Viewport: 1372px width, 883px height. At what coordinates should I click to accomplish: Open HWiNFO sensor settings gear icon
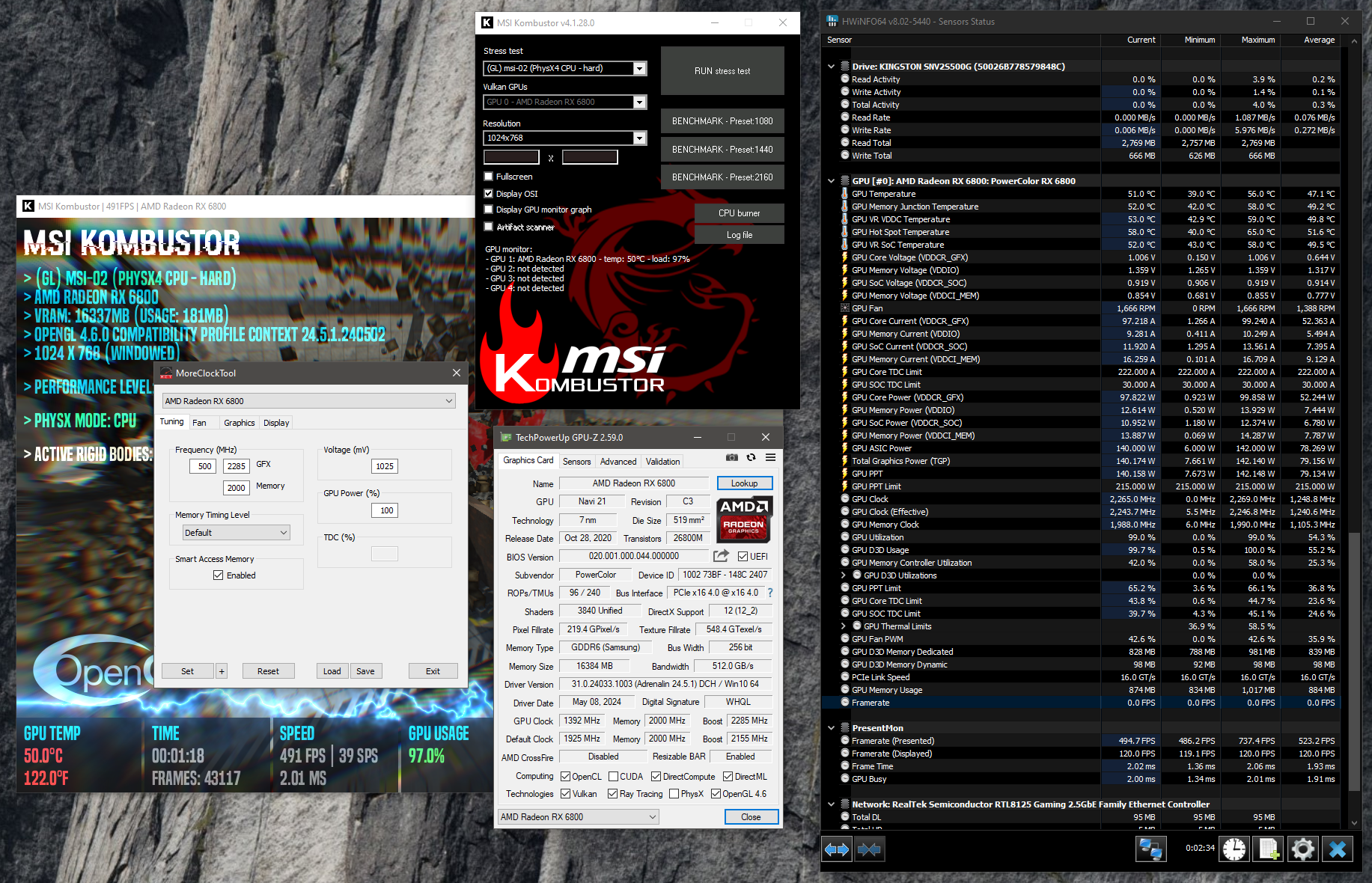(1303, 849)
